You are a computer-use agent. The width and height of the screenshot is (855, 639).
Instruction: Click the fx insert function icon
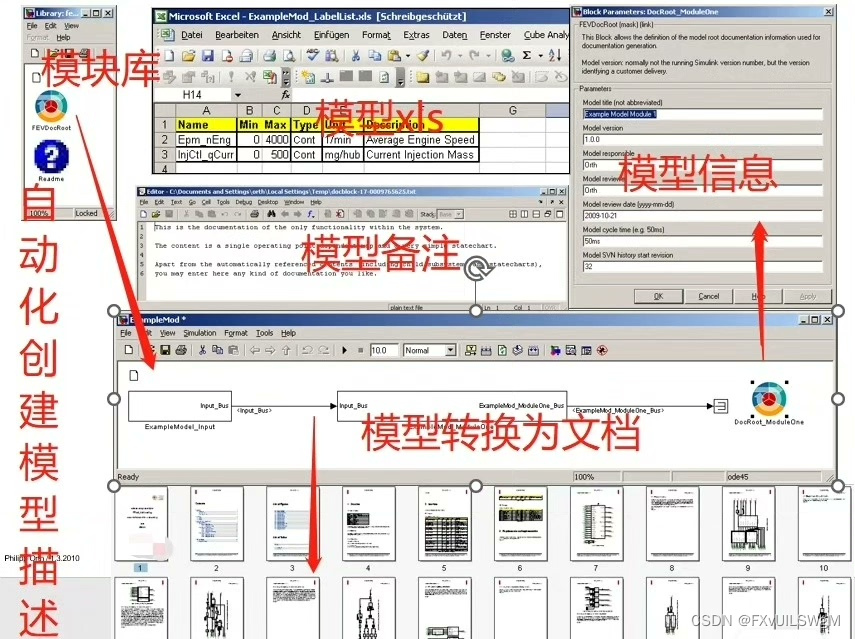pos(285,95)
